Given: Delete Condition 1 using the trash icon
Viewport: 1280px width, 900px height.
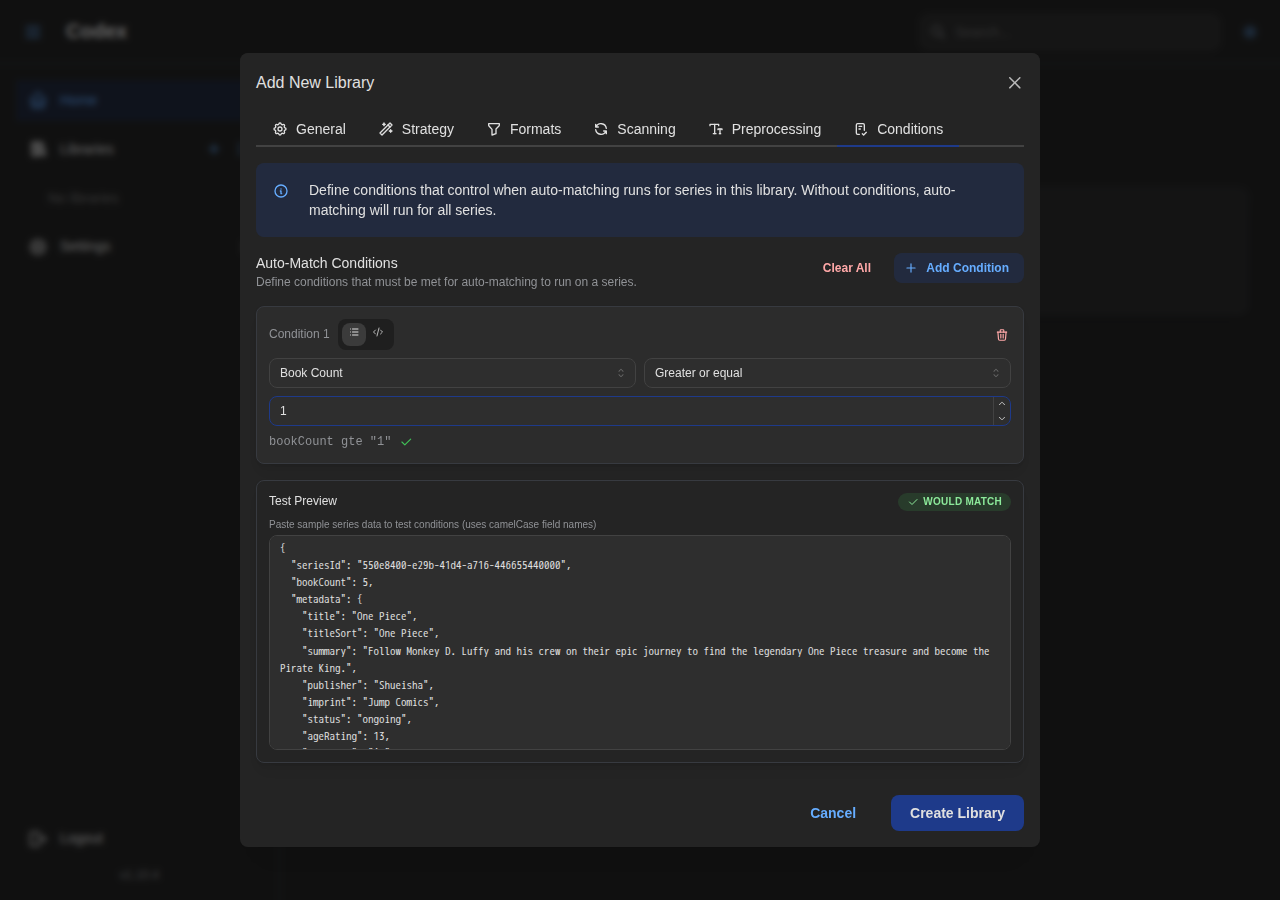Looking at the screenshot, I should tap(1001, 335).
